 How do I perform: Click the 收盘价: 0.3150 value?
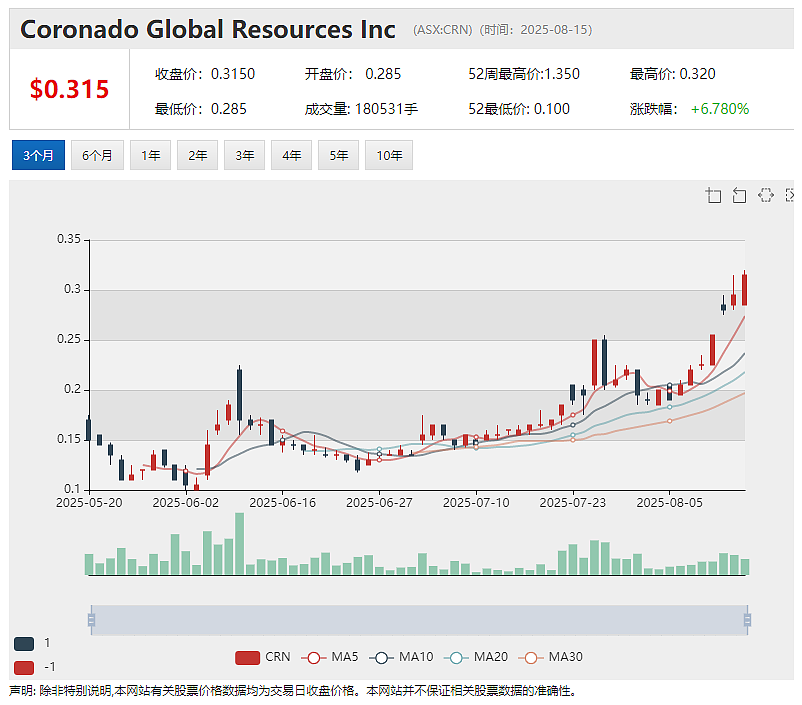tap(205, 74)
